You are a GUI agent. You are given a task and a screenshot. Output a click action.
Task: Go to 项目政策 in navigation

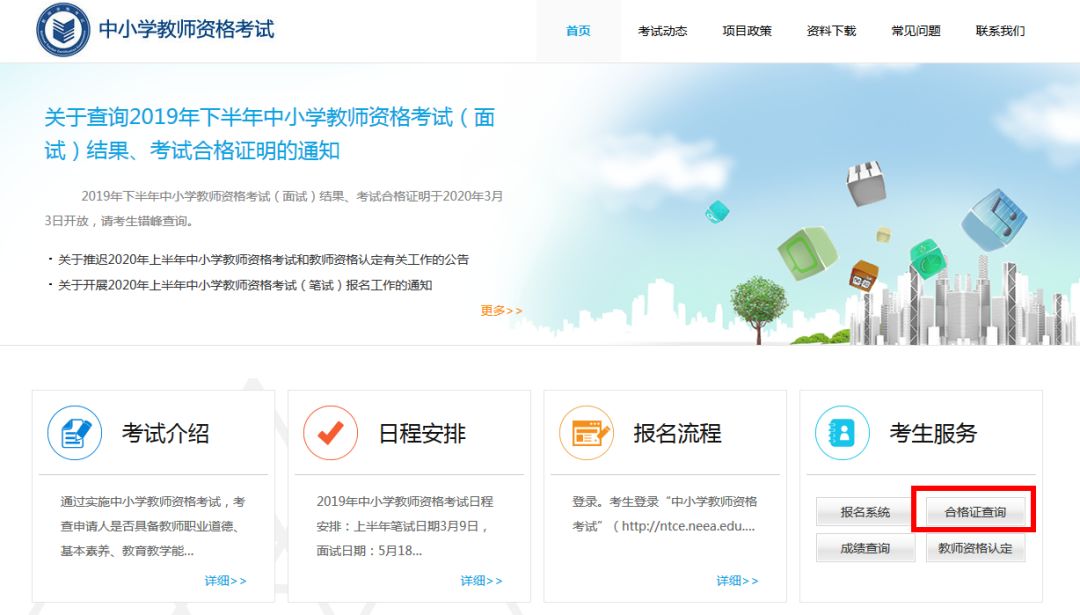pos(747,31)
